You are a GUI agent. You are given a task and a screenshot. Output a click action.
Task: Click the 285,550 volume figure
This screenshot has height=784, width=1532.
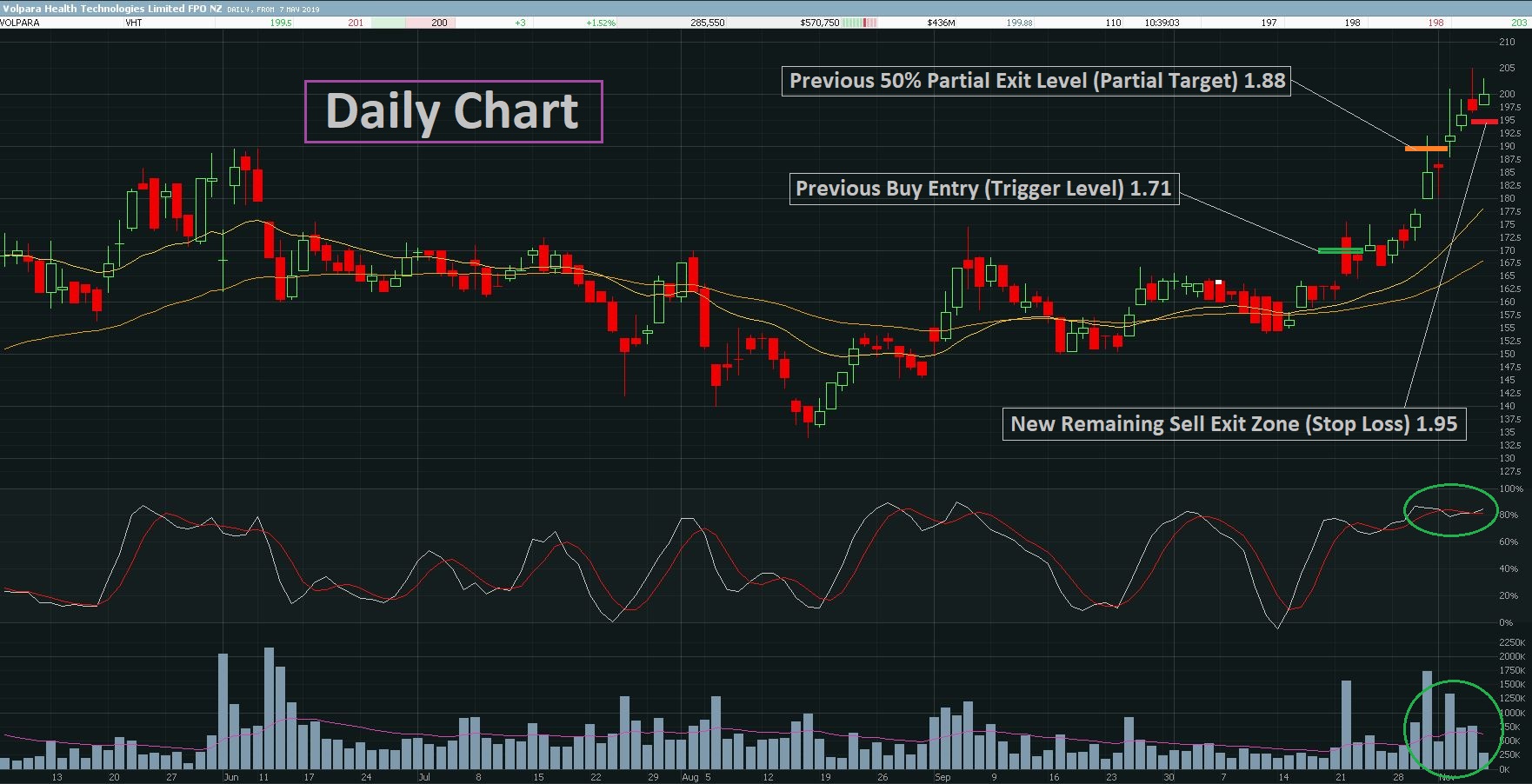point(708,23)
